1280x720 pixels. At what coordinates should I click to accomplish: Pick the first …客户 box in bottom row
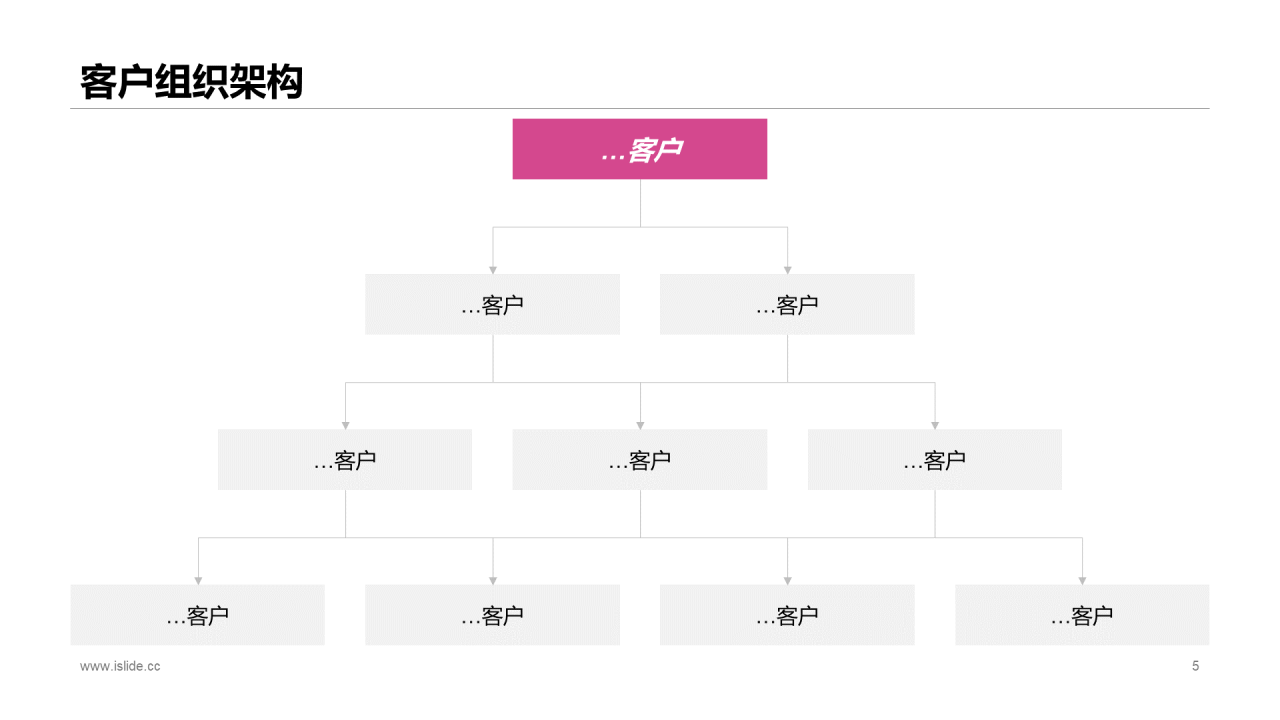[x=198, y=614]
